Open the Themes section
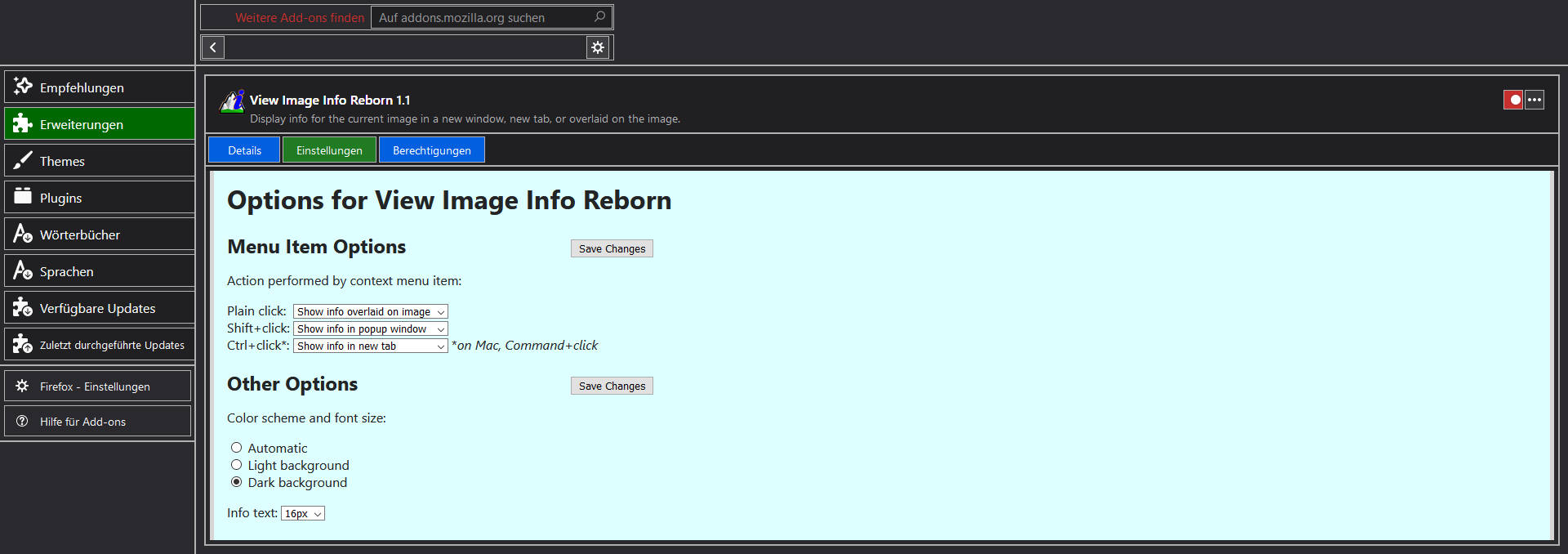Screen dimensions: 1568x554 pos(99,160)
